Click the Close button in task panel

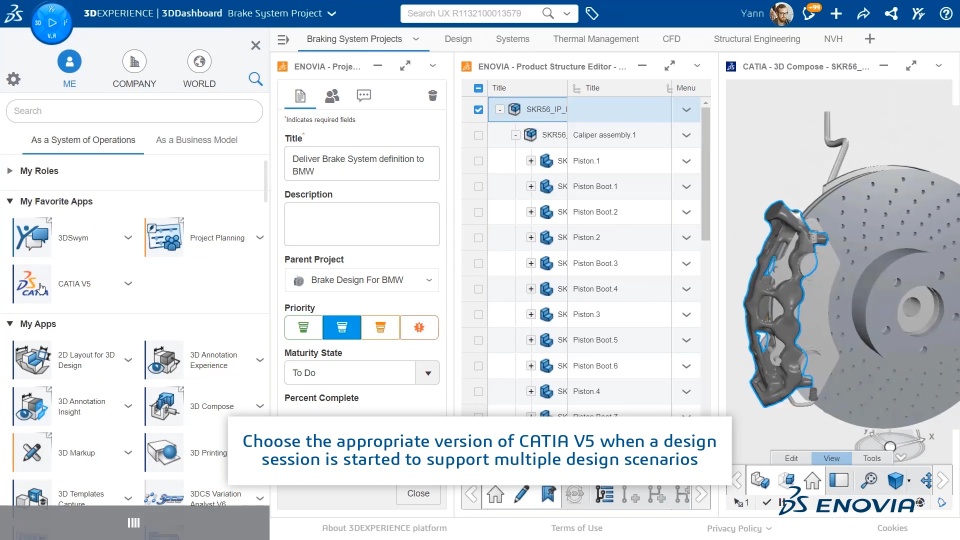tap(418, 493)
